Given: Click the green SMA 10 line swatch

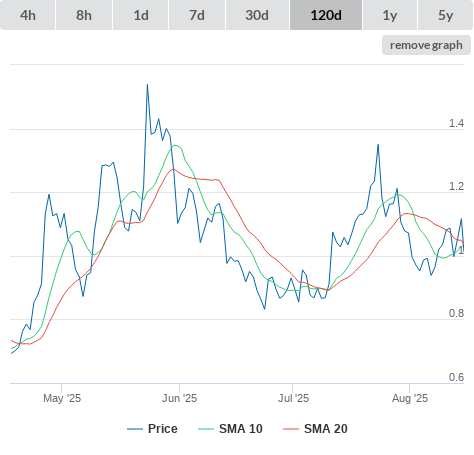Looking at the screenshot, I should click(206, 429).
